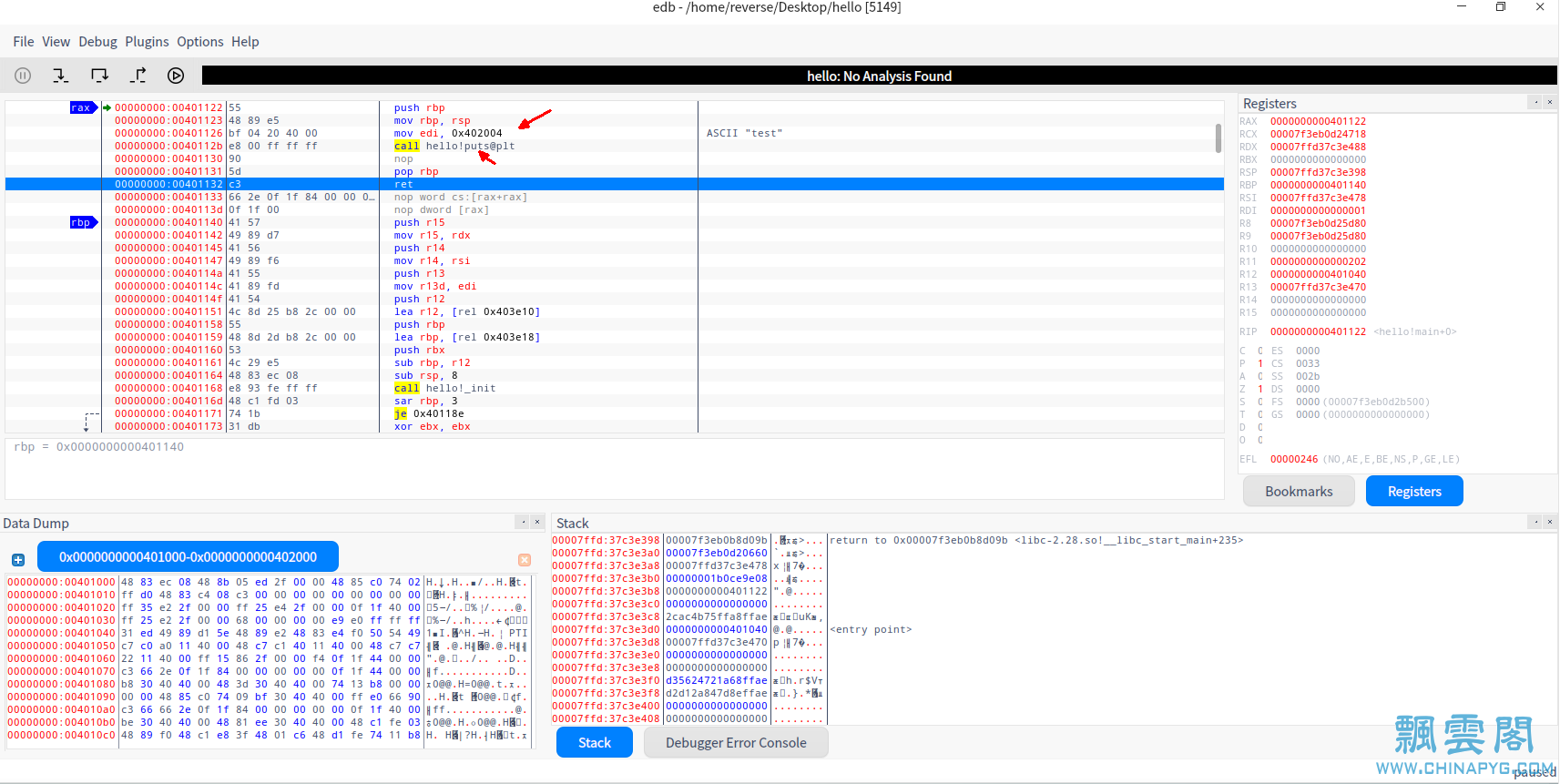Click the Step Out toolbar icon
The width and height of the screenshot is (1560, 784).
[x=138, y=76]
